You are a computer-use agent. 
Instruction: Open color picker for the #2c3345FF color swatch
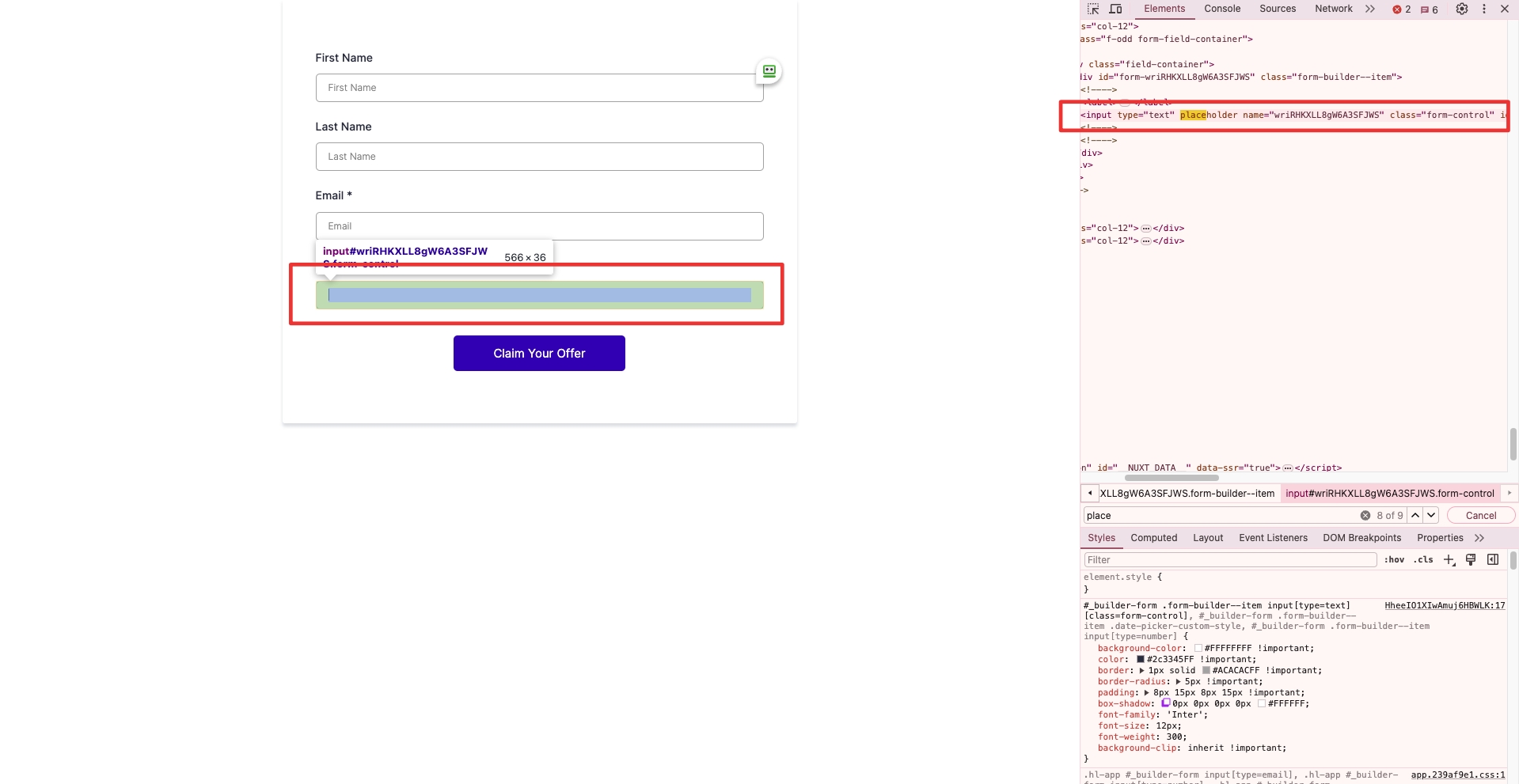pos(1141,659)
